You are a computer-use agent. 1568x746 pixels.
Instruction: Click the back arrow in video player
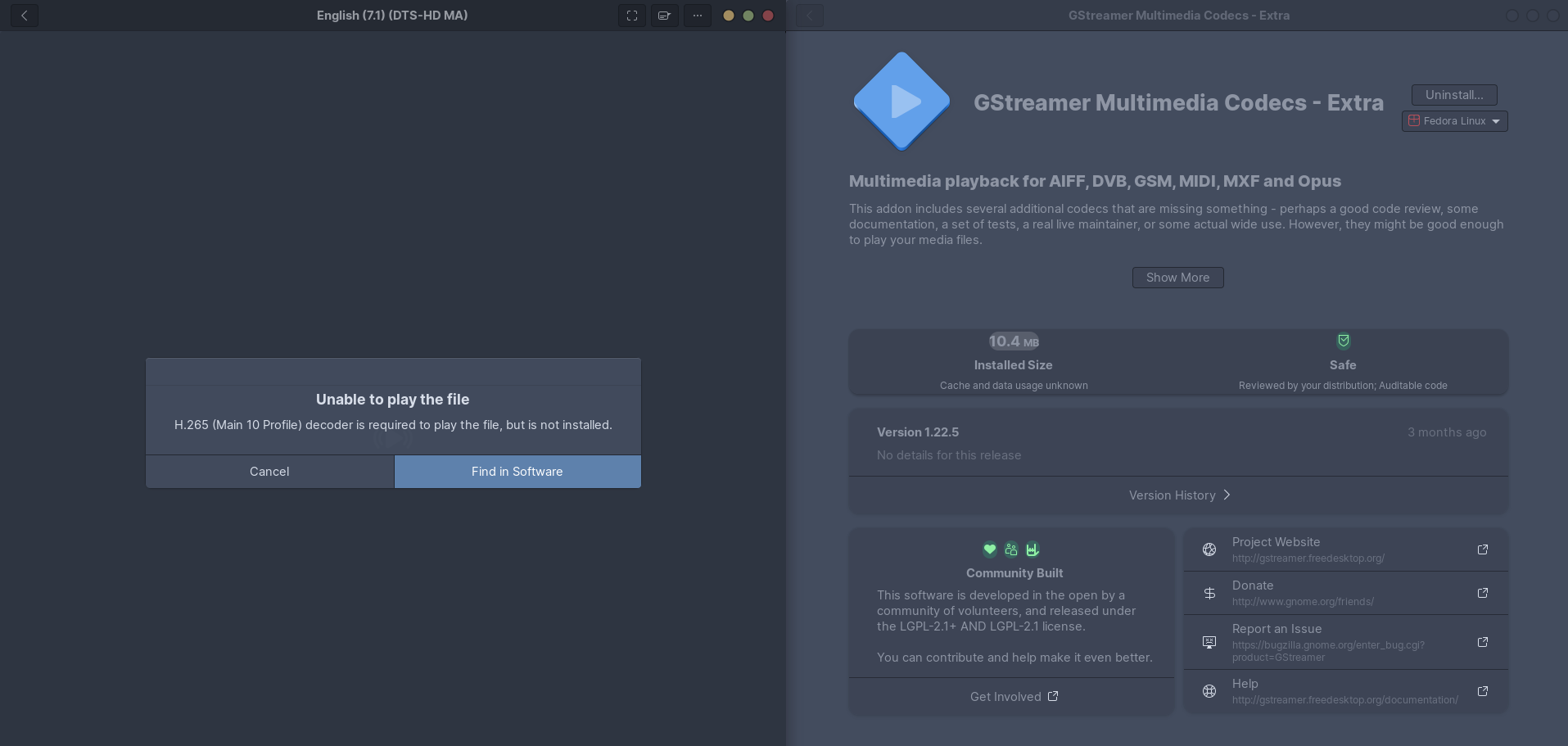25,16
